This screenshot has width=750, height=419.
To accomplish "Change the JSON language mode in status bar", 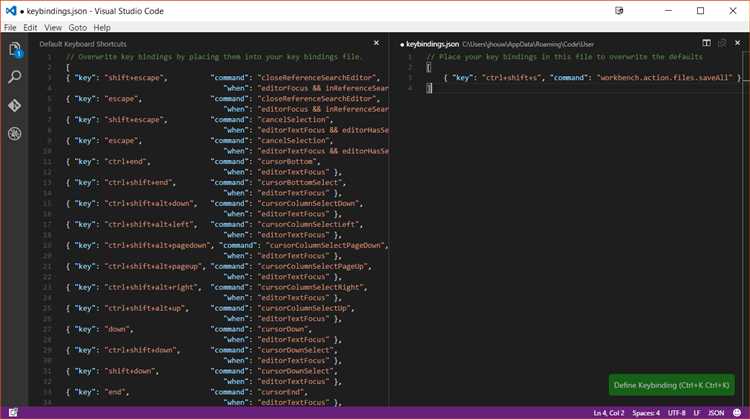I will coord(714,412).
